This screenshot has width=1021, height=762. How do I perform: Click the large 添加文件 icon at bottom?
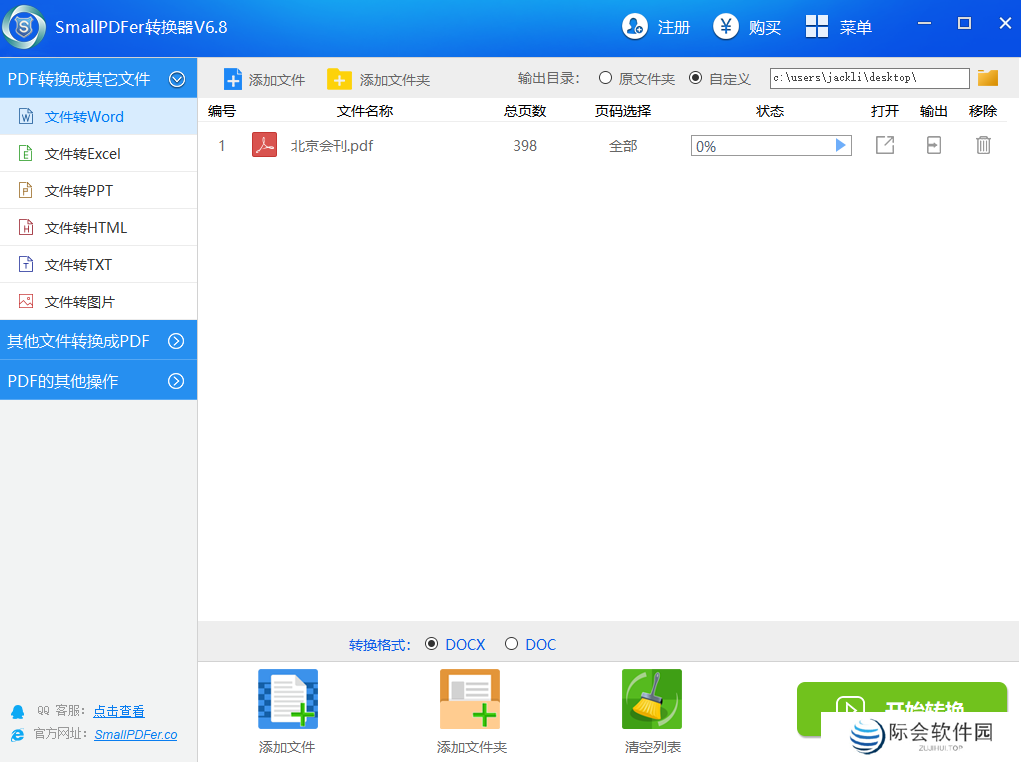[x=288, y=699]
